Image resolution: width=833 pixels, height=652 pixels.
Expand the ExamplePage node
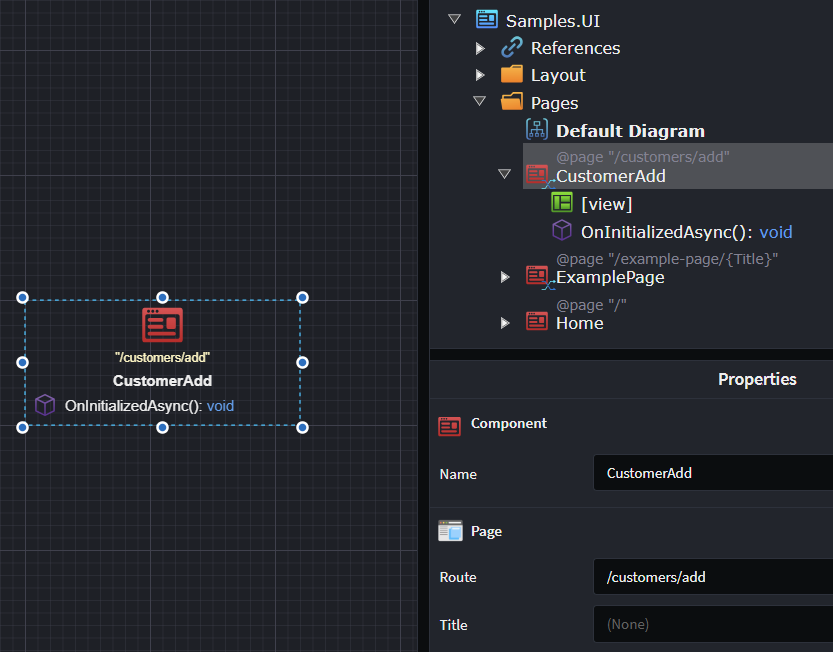pyautogui.click(x=505, y=277)
